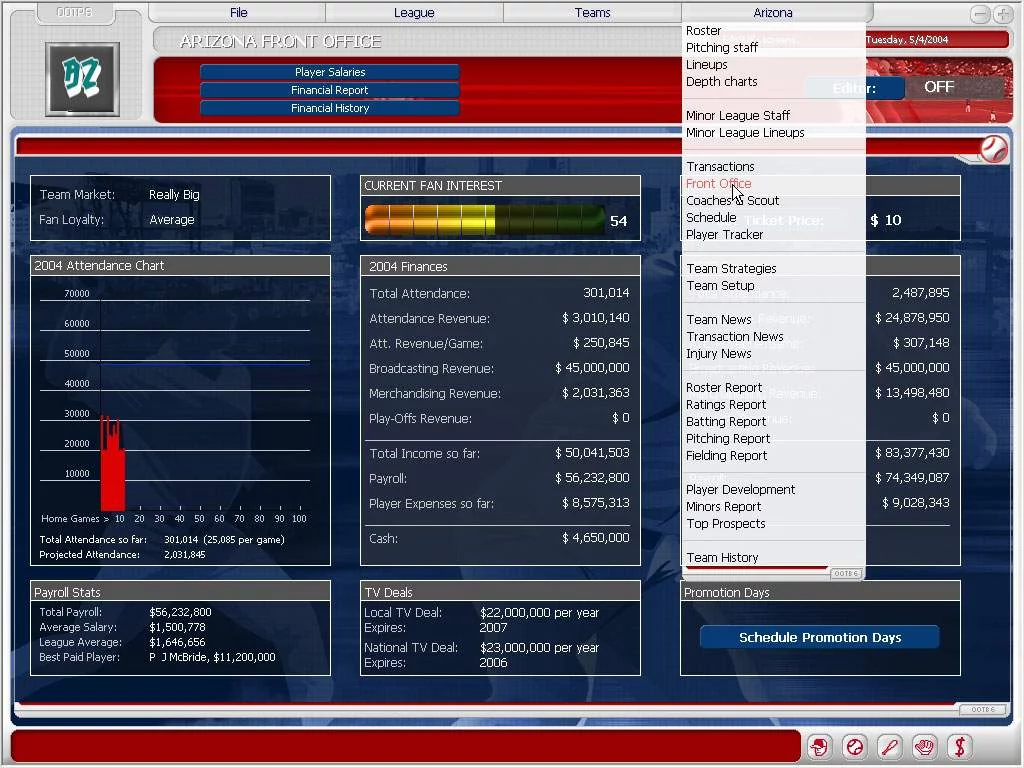
Task: Click Local TV Deal $22,000,000 per year
Action: (x=539, y=613)
